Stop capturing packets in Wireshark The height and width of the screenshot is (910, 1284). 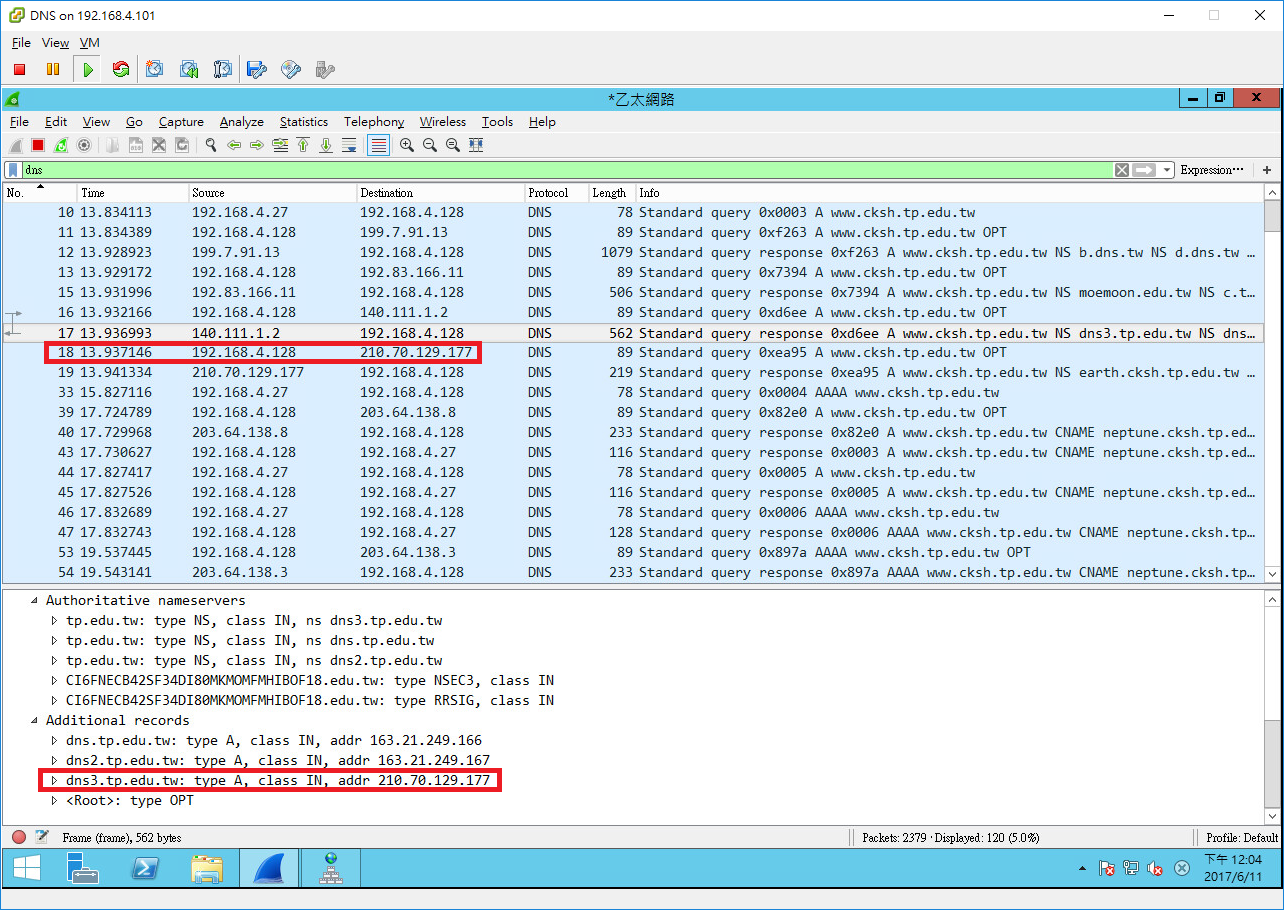[x=38, y=145]
